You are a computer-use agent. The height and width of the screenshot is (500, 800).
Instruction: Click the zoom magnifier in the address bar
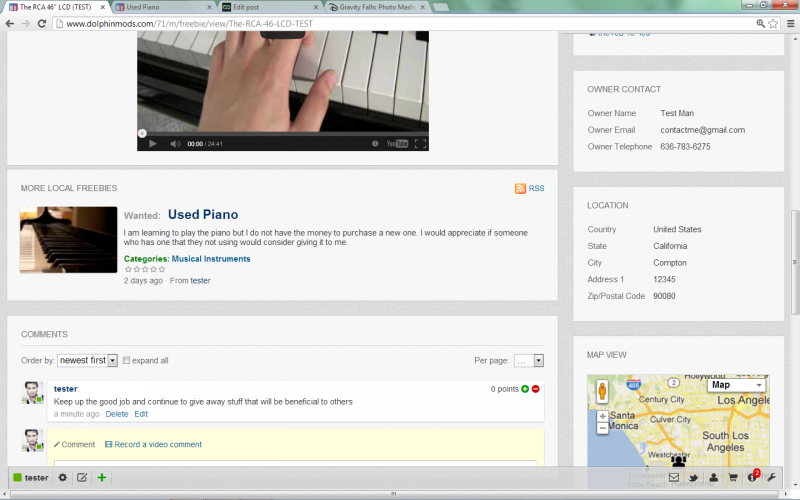[x=760, y=23]
